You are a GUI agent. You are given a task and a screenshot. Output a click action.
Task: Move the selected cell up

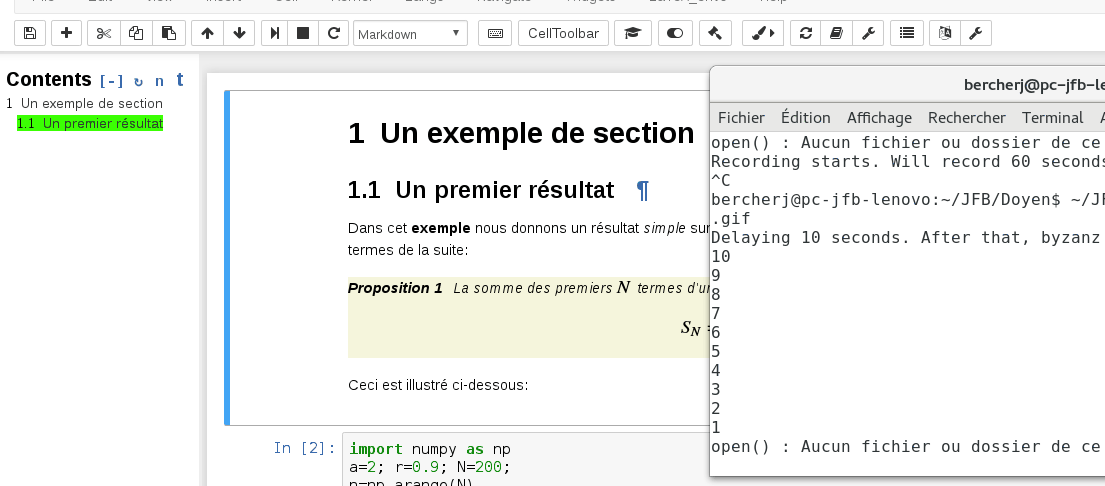click(207, 33)
